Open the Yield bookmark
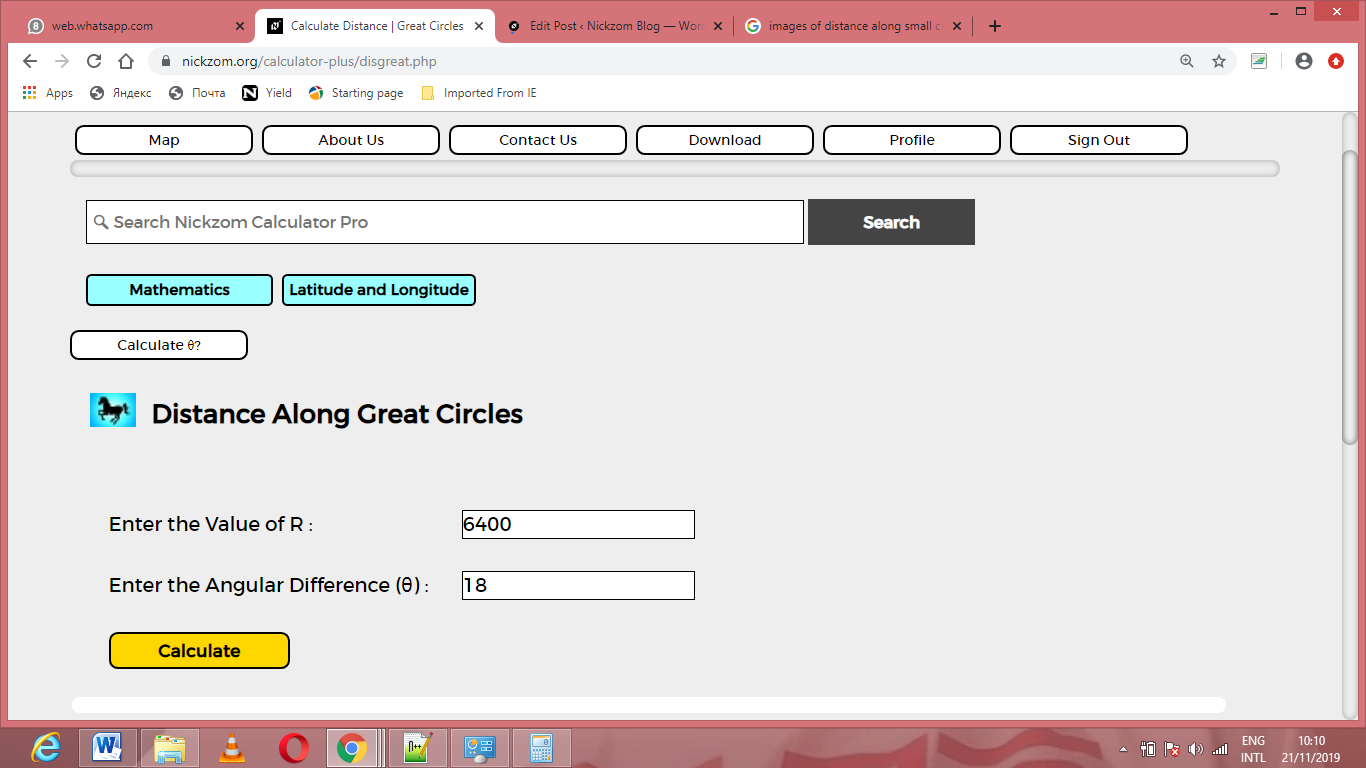This screenshot has width=1366, height=768. 267,93
